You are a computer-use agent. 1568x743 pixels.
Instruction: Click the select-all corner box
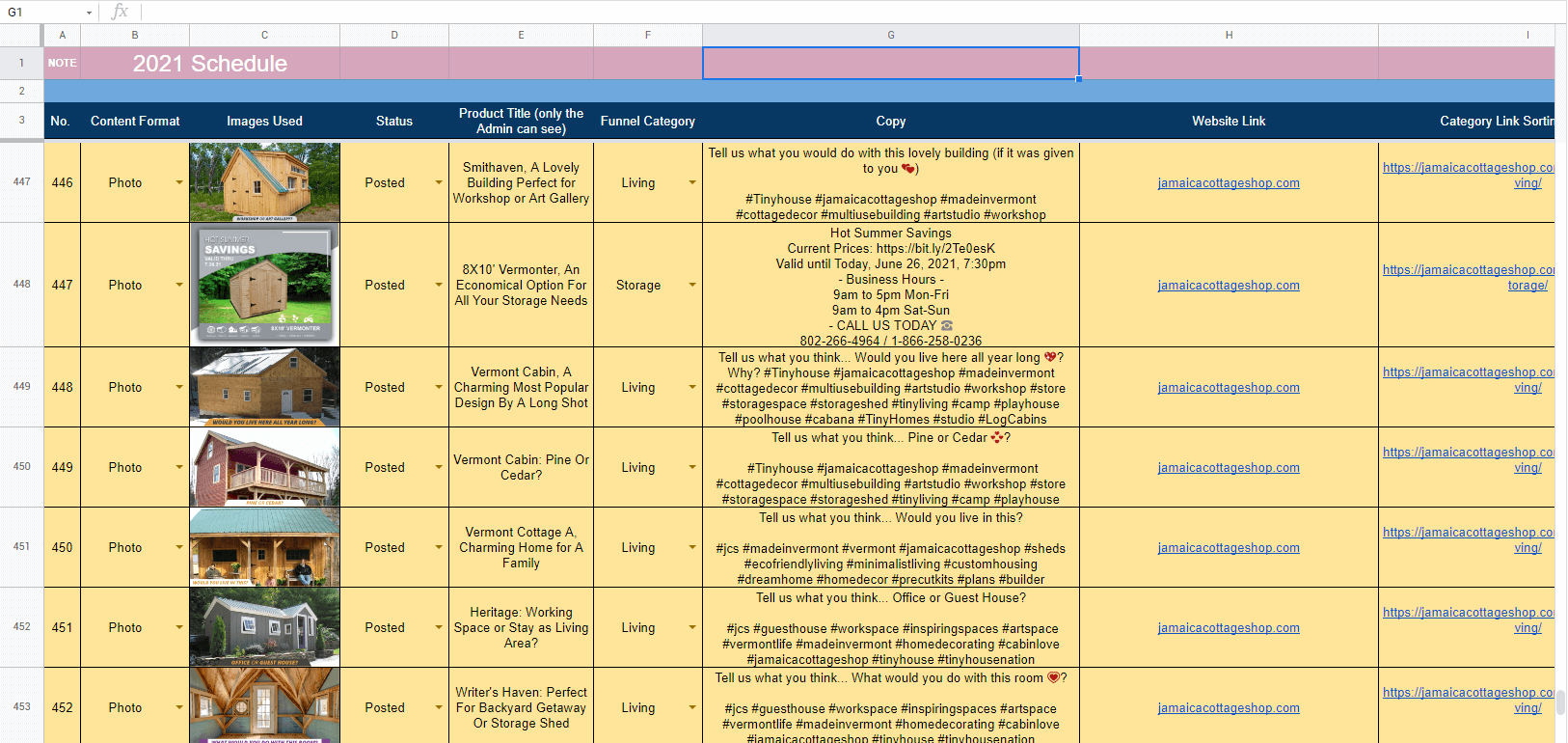[21, 35]
